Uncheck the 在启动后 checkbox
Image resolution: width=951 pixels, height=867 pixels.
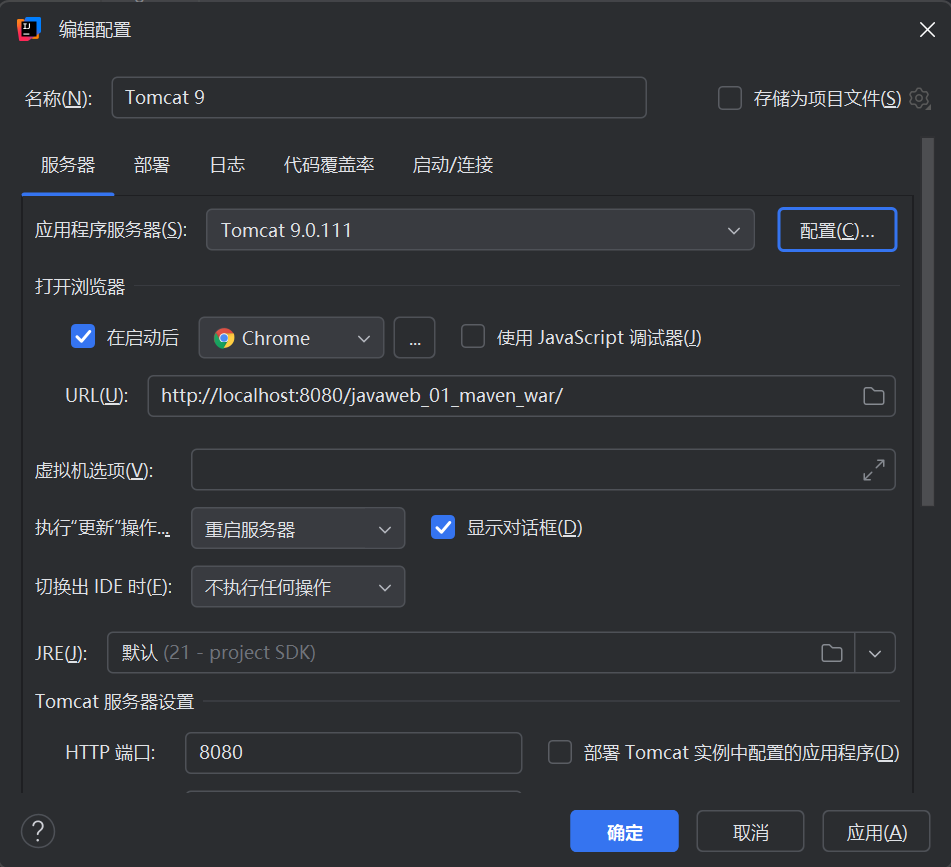tap(83, 336)
